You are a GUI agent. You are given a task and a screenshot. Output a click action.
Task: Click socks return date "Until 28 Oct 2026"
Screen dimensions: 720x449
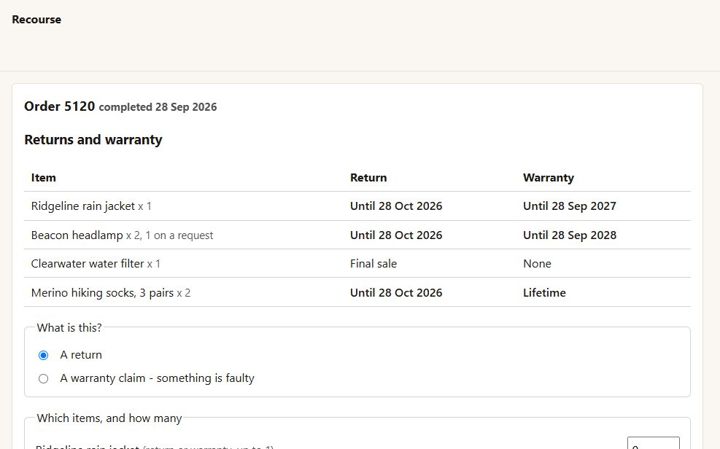pos(396,292)
